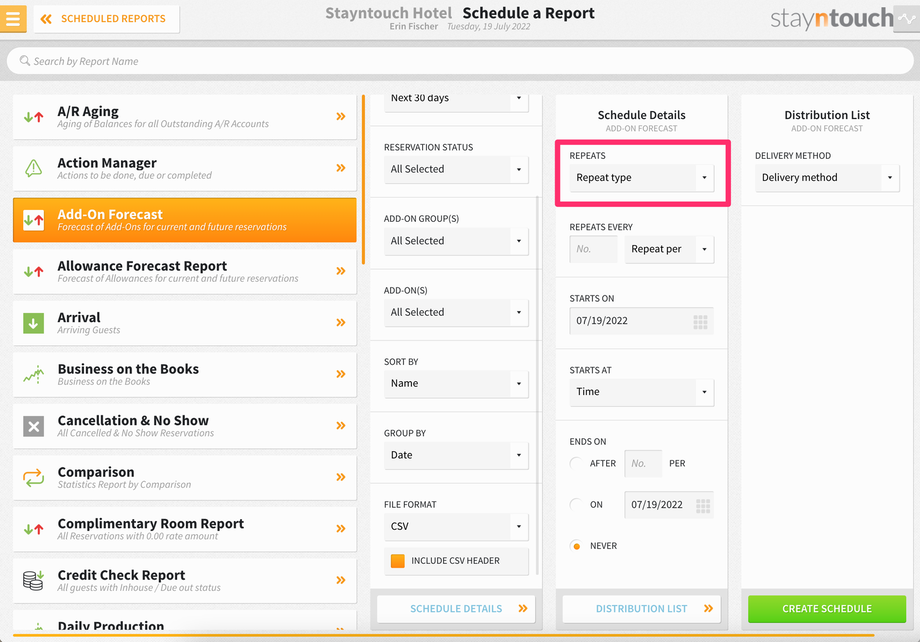This screenshot has height=642, width=920.
Task: Select the Ends On specific date radio button
Action: tap(576, 504)
